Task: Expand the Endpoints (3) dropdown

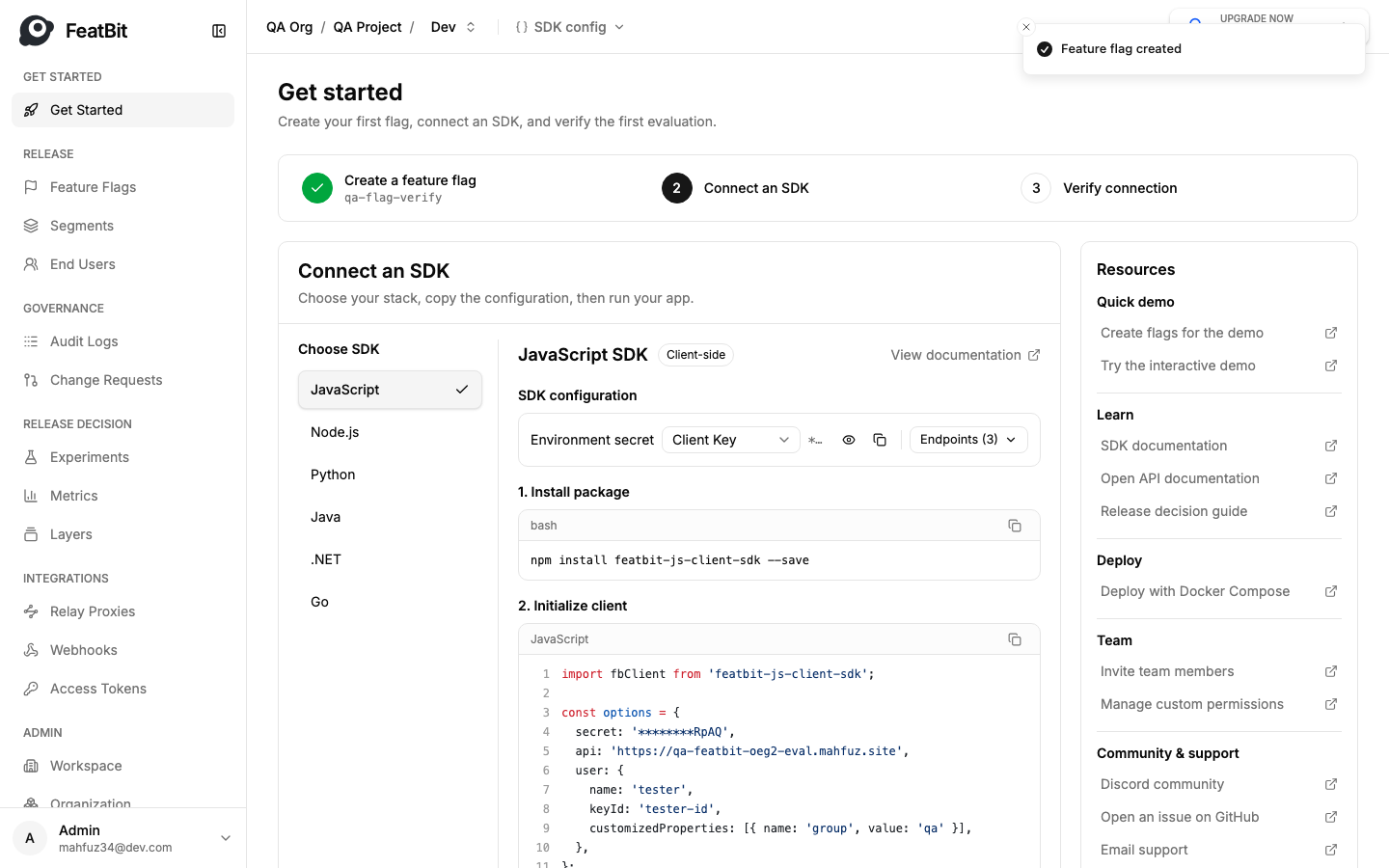Action: [968, 440]
